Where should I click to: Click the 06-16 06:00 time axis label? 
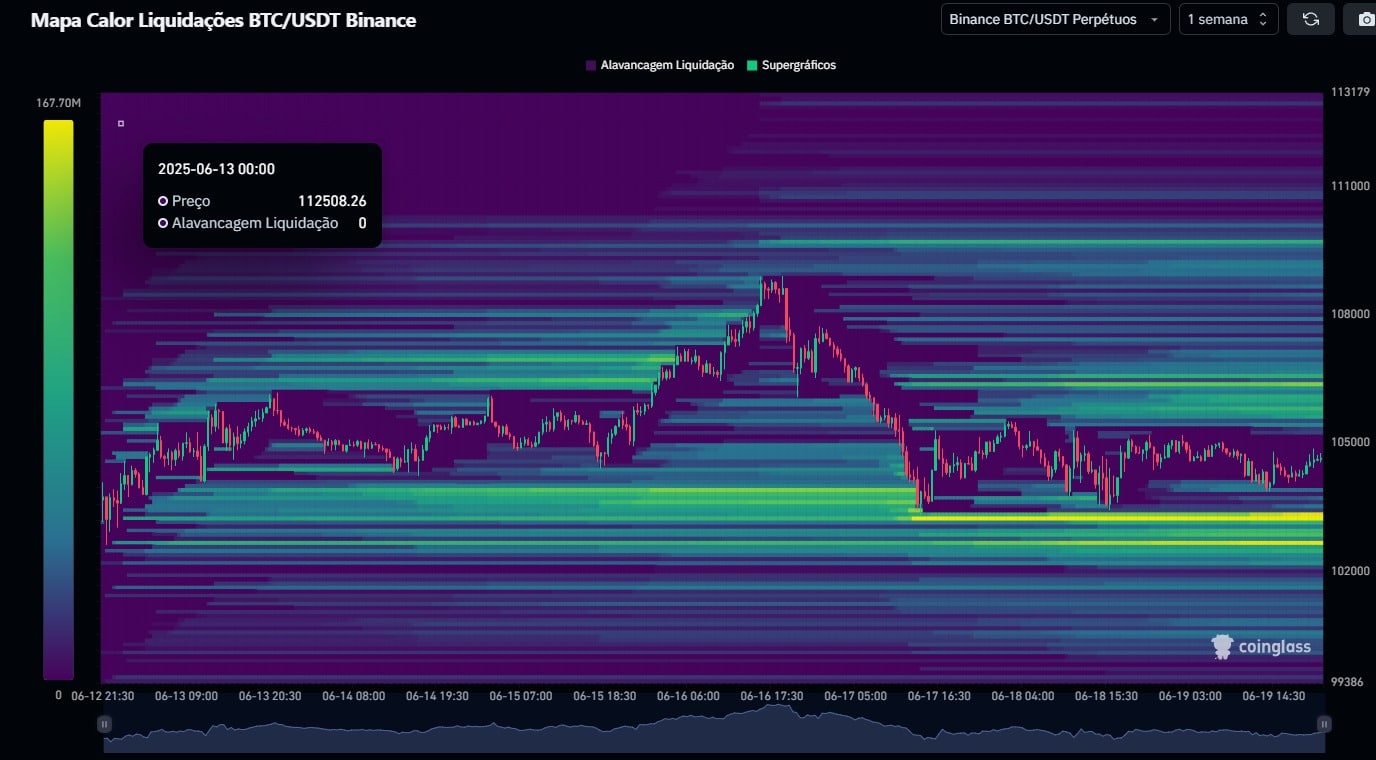pyautogui.click(x=688, y=695)
